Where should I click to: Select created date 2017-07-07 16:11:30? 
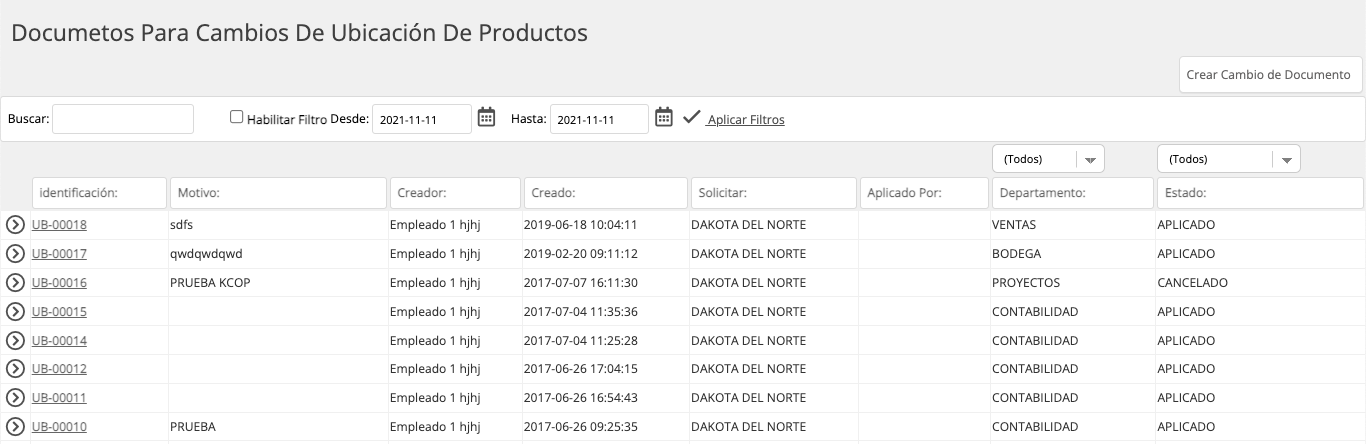[x=581, y=283]
